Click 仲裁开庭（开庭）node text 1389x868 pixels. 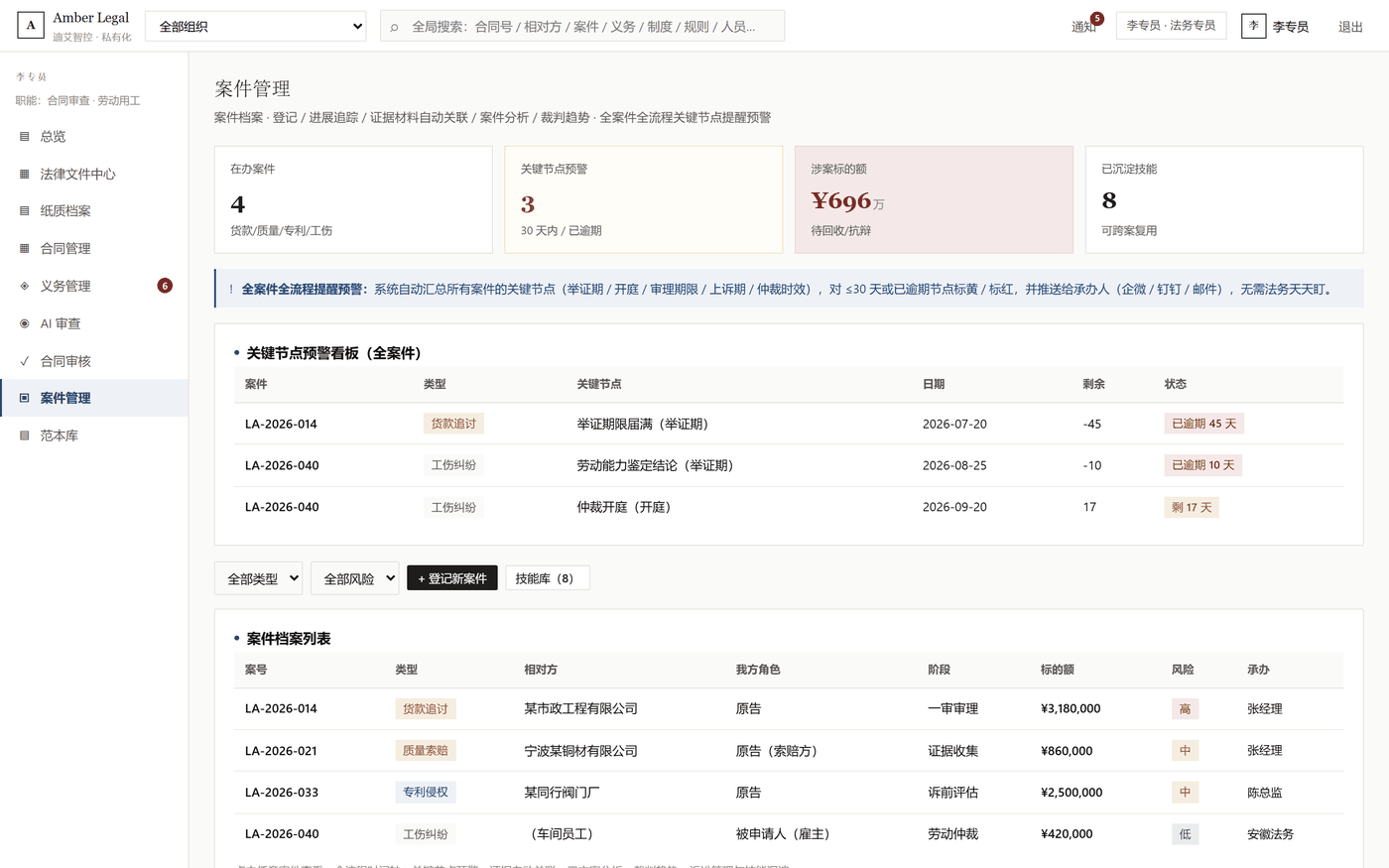click(x=627, y=507)
